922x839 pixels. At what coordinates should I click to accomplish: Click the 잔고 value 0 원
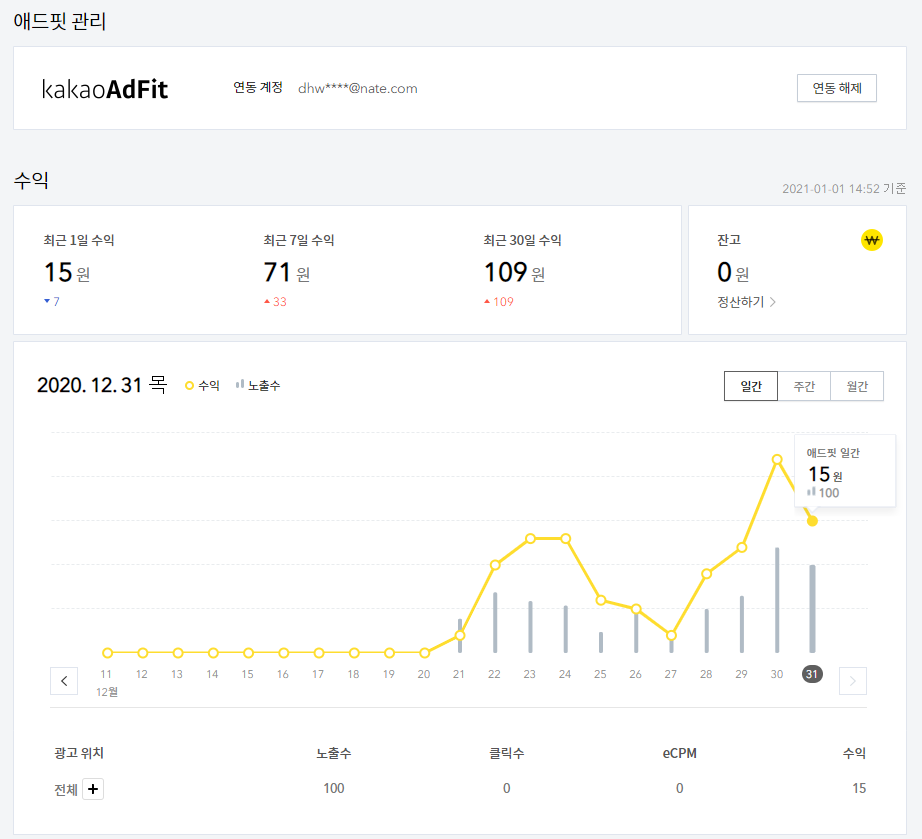733,273
